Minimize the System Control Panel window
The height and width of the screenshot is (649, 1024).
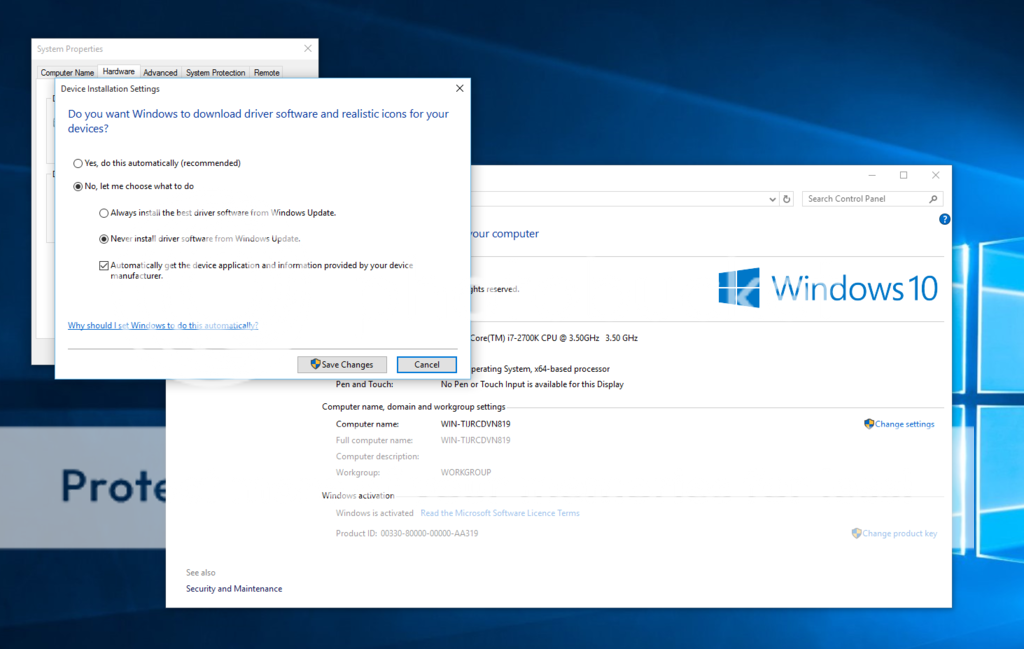872,175
